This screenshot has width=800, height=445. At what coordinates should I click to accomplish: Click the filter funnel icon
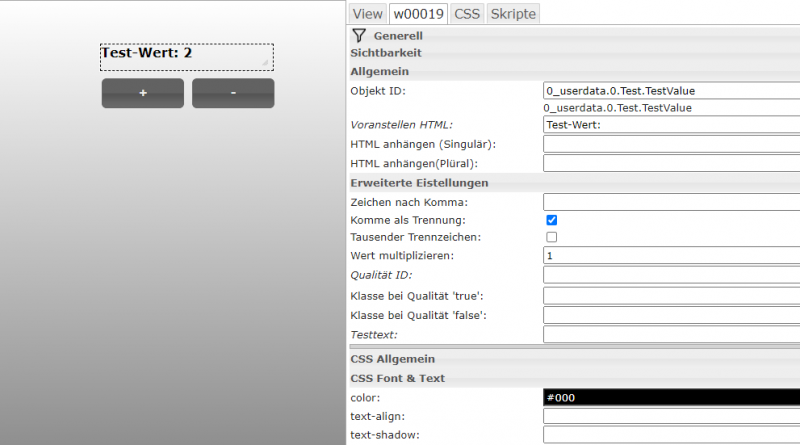[x=359, y=35]
